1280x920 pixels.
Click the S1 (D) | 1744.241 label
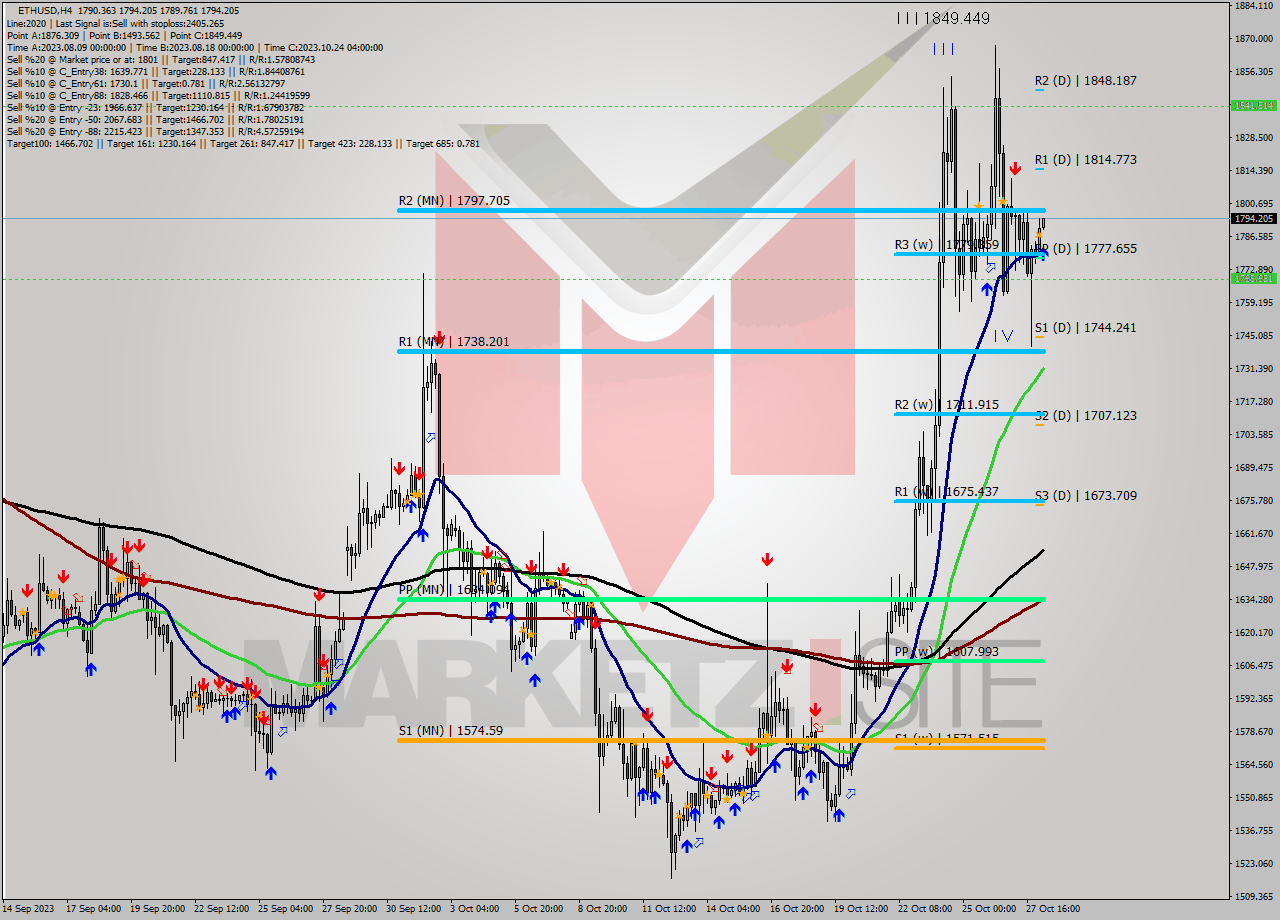coord(1086,327)
